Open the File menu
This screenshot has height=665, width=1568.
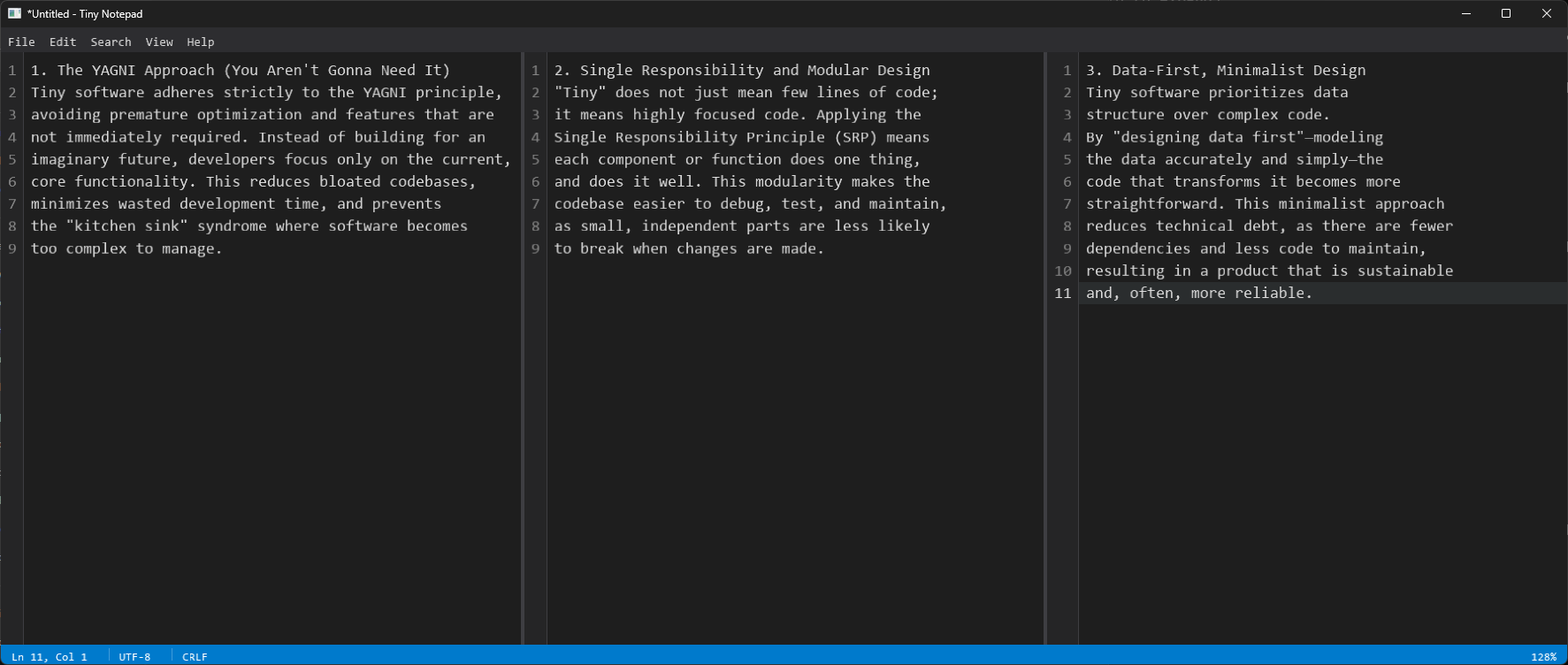21,42
